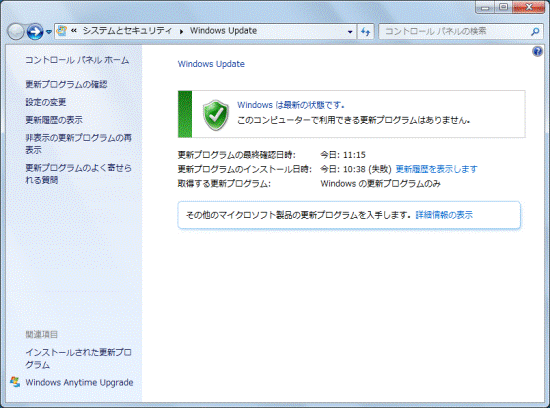Click the 今日: 11:15 last check time
This screenshot has width=550, height=408.
click(343, 155)
